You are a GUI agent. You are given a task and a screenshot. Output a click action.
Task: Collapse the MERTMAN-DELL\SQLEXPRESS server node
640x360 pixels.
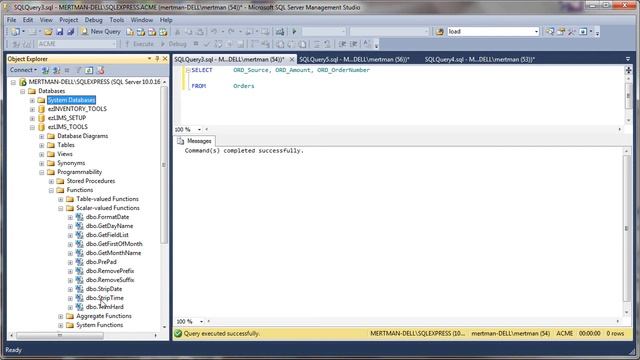point(13,82)
